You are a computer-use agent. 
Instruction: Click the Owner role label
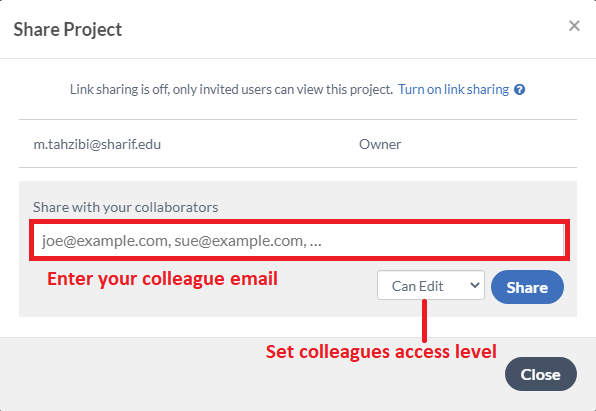pos(380,144)
